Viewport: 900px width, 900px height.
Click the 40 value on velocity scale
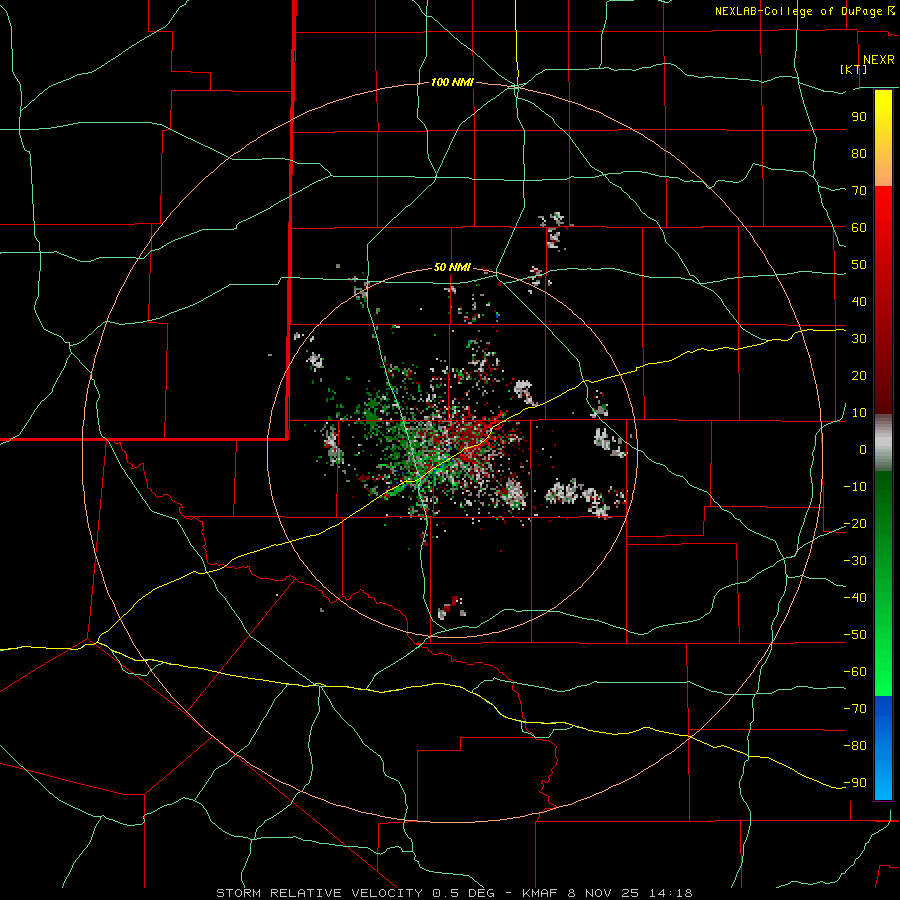[859, 301]
